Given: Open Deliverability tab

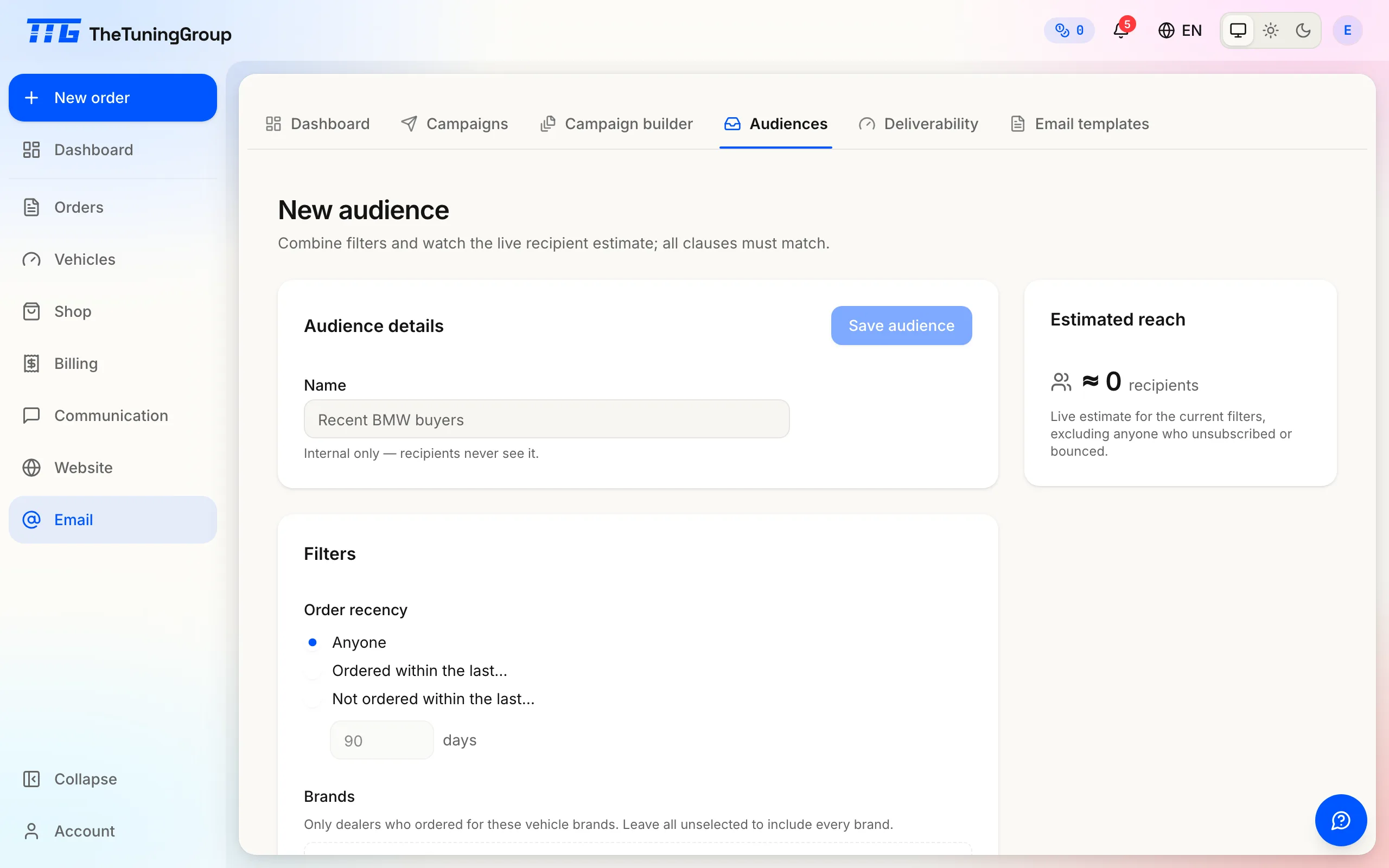Looking at the screenshot, I should pyautogui.click(x=919, y=124).
